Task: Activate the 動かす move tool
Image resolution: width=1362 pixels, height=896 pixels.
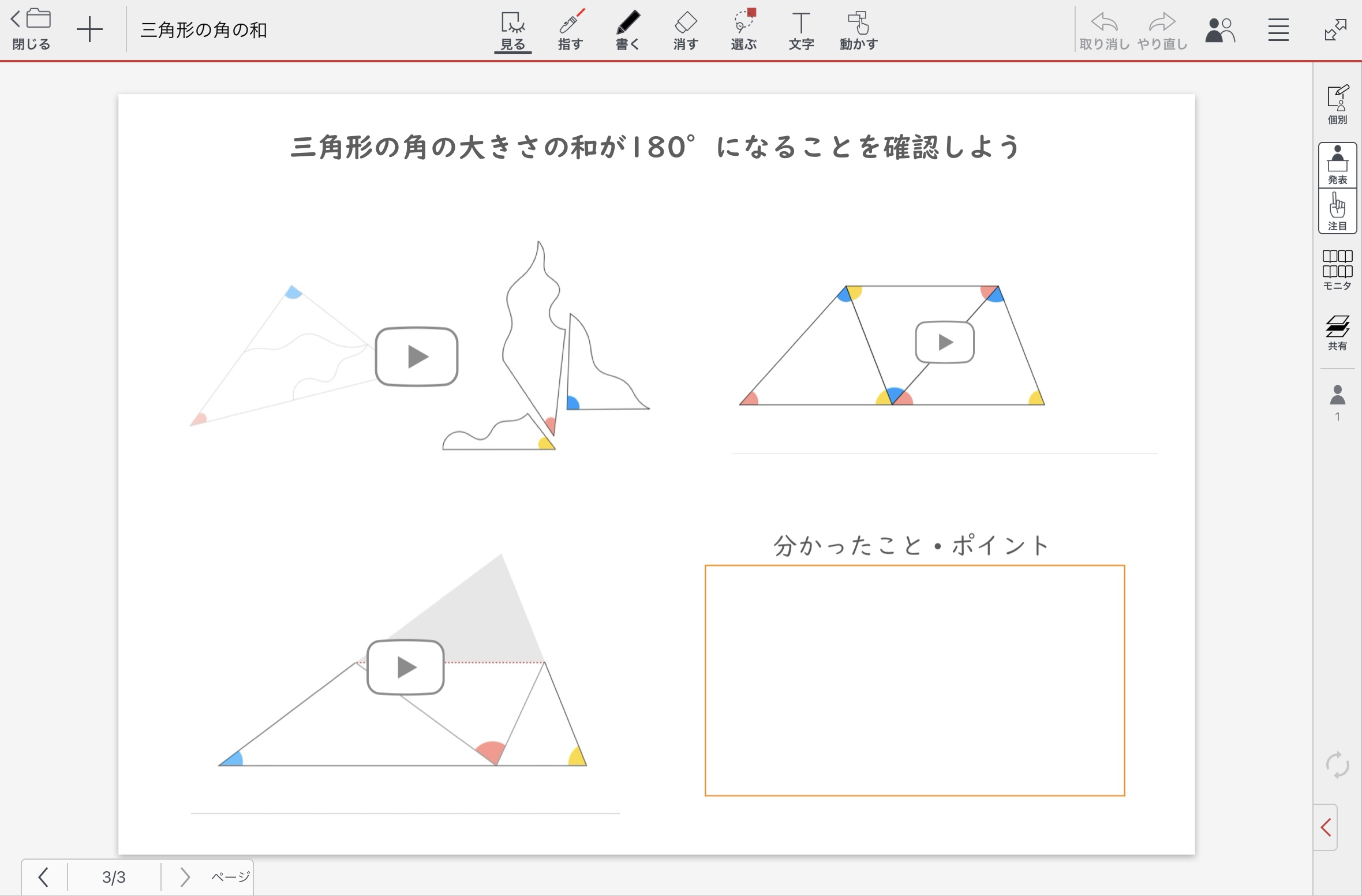Action: point(858,30)
